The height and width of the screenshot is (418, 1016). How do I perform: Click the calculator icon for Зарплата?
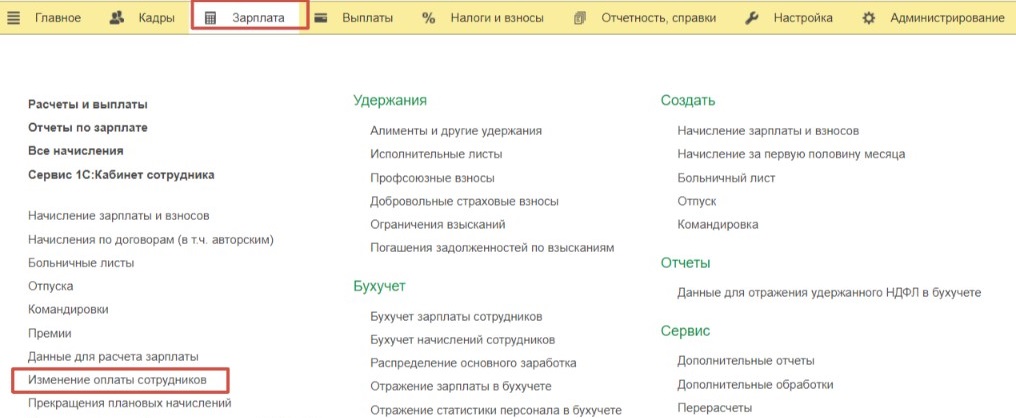coord(210,18)
